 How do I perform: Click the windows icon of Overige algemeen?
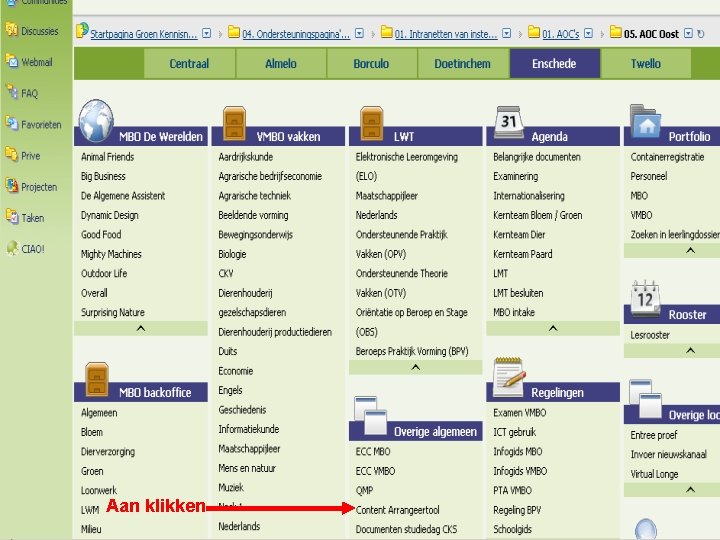[370, 416]
